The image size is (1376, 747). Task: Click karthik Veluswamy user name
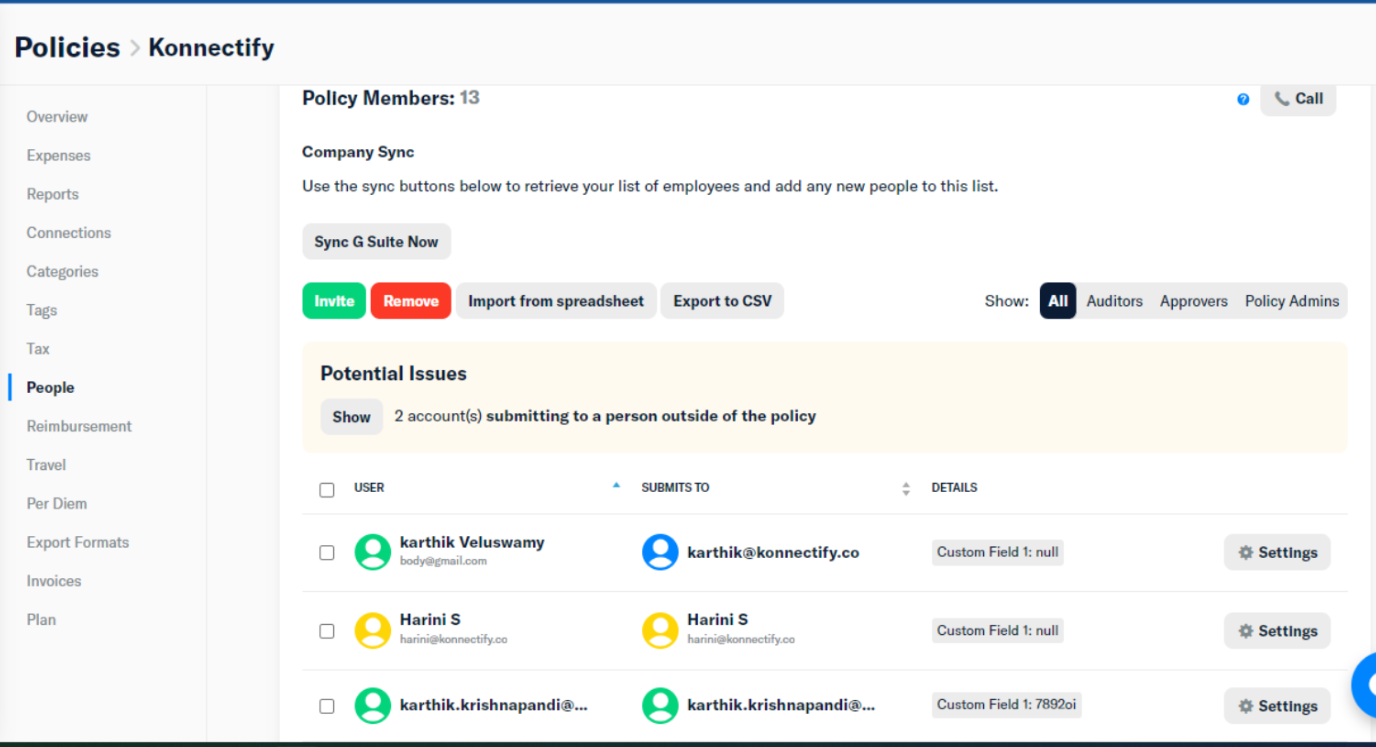[472, 542]
